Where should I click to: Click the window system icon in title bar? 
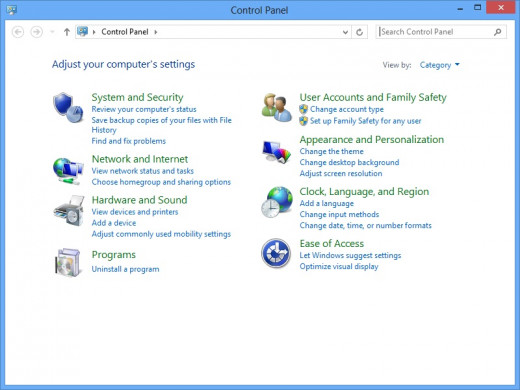pos(11,10)
